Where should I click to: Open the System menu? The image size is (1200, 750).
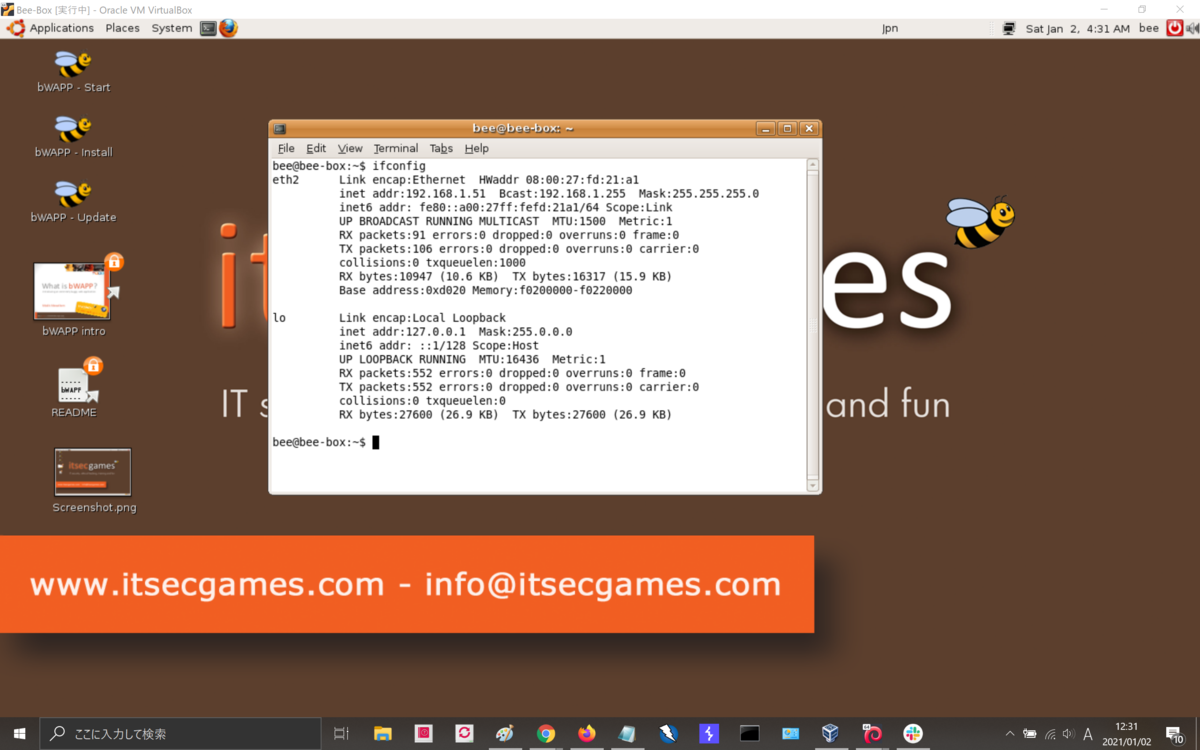tap(171, 28)
